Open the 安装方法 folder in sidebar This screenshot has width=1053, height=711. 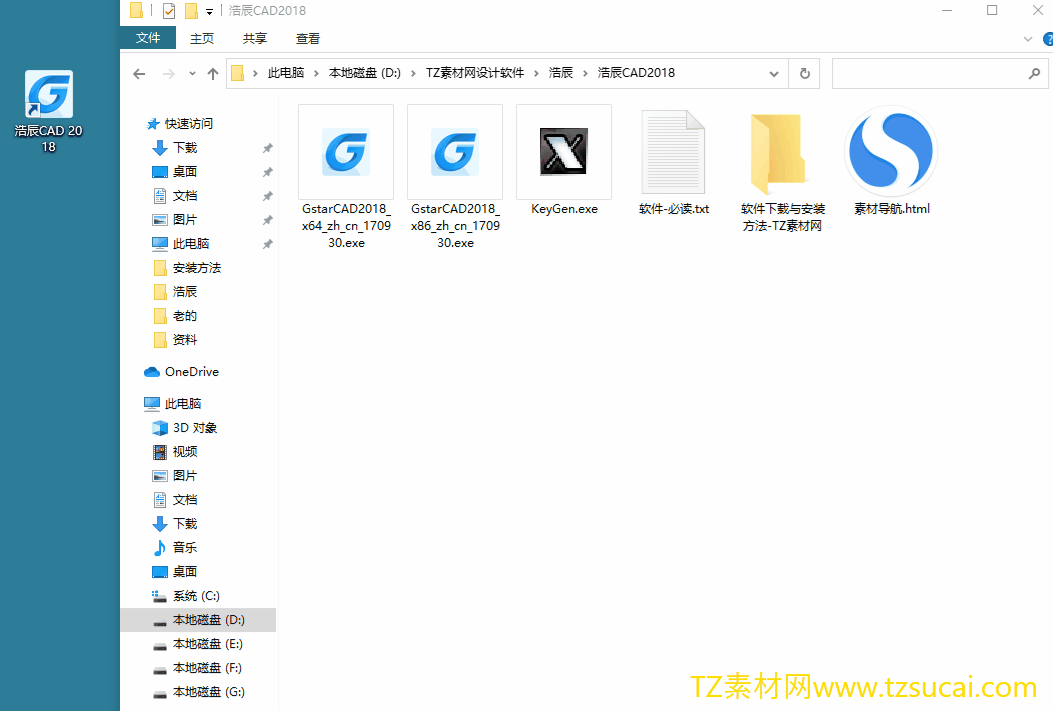pos(187,268)
